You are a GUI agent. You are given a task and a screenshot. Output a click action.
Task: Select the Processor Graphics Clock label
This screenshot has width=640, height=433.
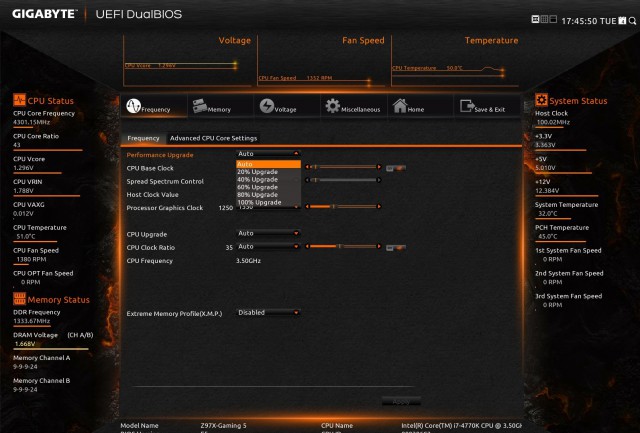click(164, 208)
